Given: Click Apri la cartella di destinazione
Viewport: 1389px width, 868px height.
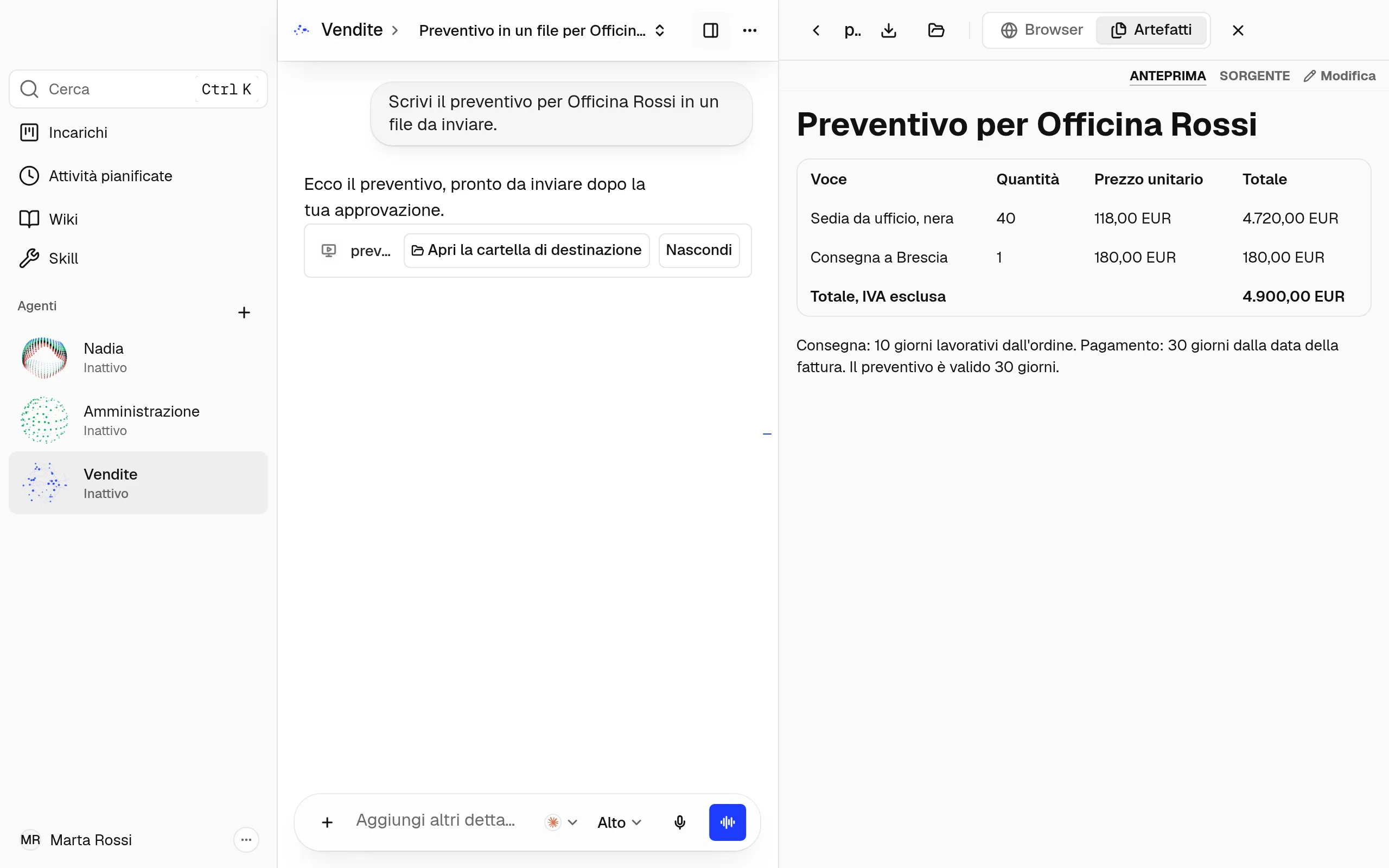Looking at the screenshot, I should [526, 250].
